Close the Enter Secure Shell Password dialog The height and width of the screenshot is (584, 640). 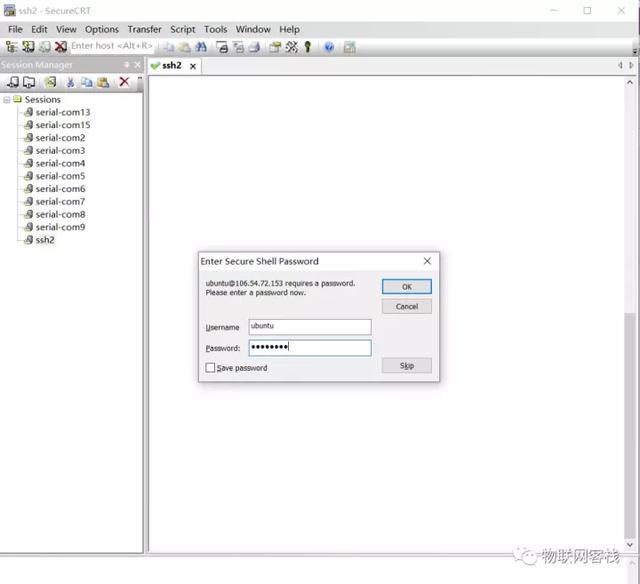pyautogui.click(x=427, y=261)
